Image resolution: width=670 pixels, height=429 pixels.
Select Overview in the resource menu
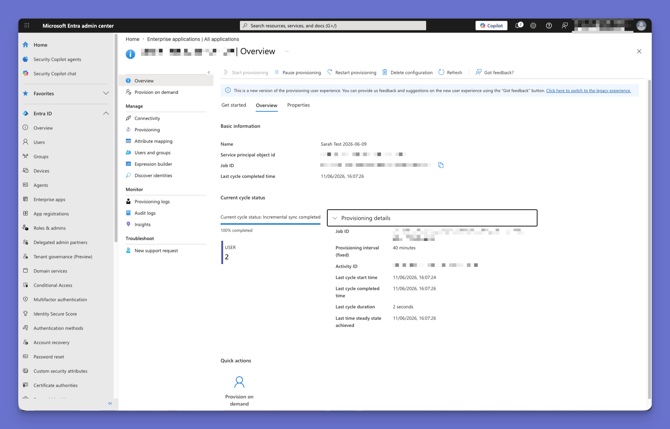[167, 81]
